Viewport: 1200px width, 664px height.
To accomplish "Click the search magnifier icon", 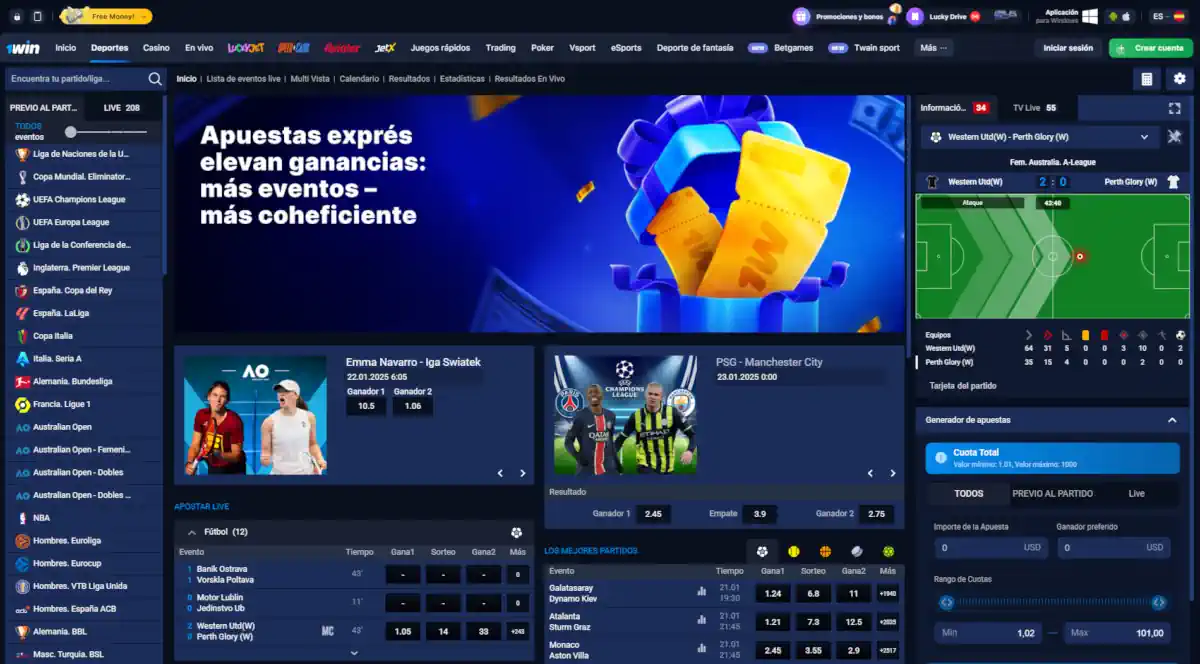I will pyautogui.click(x=155, y=79).
